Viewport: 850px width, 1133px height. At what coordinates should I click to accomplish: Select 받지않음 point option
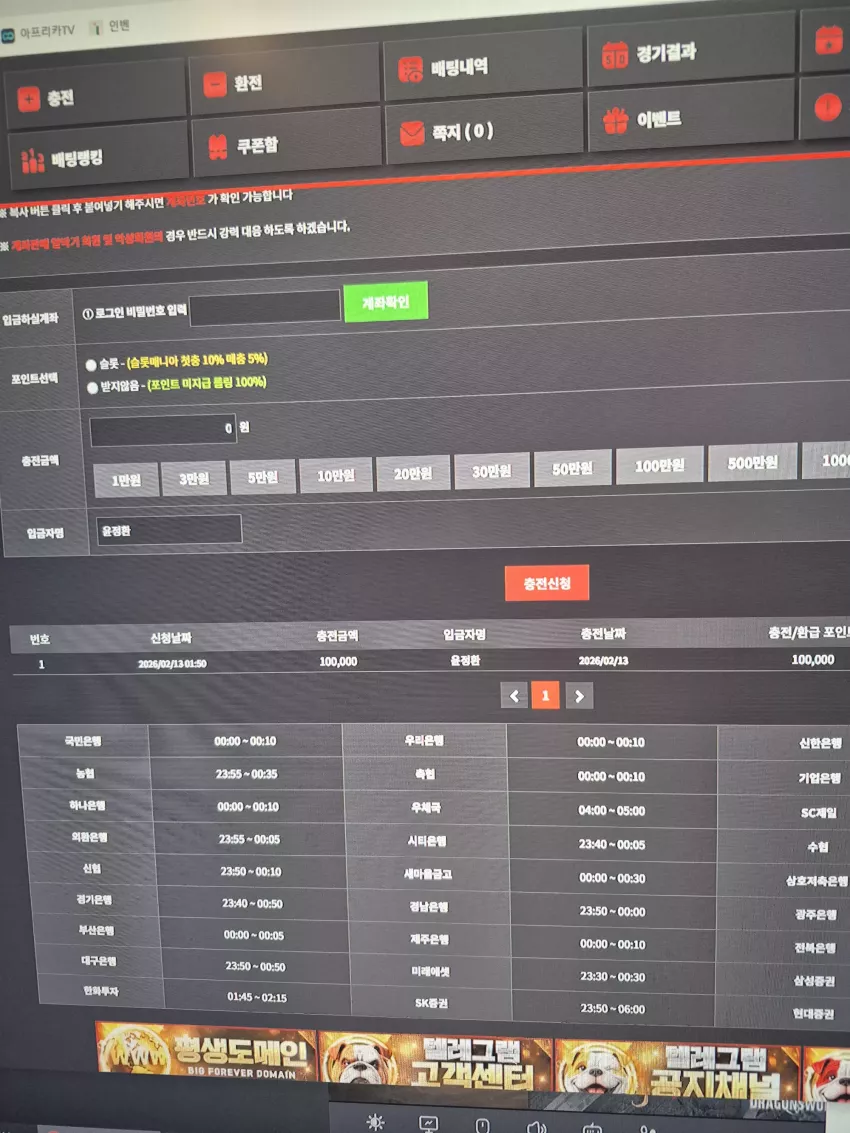click(92, 388)
